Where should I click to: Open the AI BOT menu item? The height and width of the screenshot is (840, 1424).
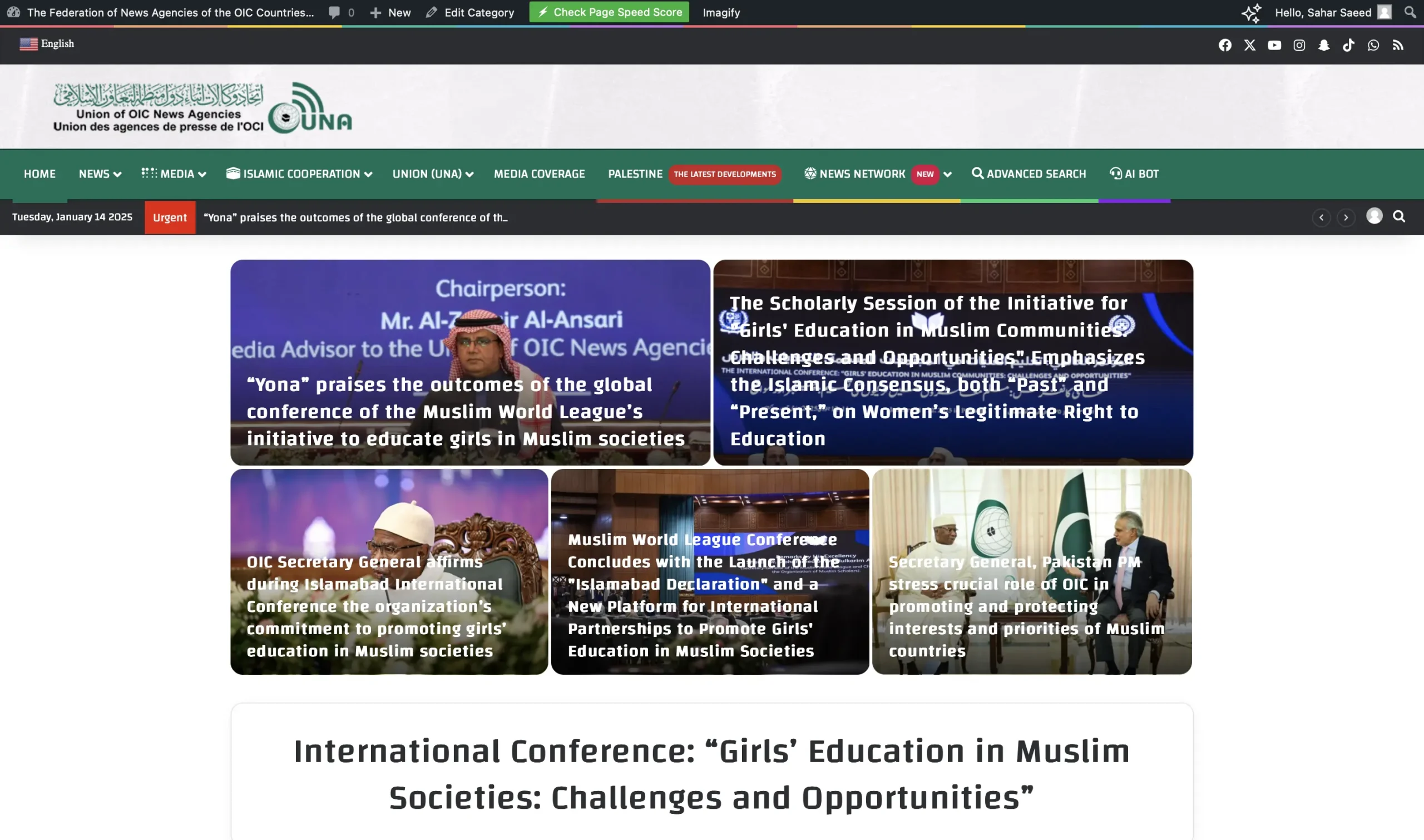point(1134,174)
